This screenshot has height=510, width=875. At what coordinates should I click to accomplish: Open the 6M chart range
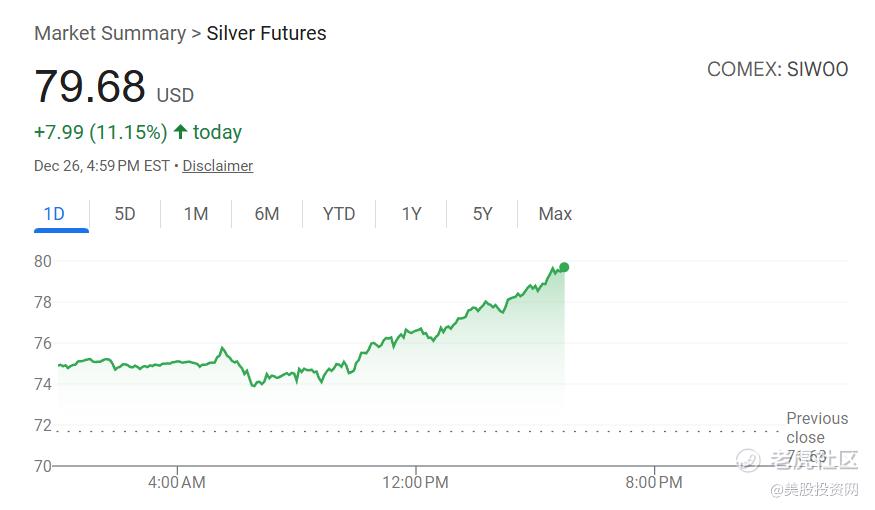point(267,214)
